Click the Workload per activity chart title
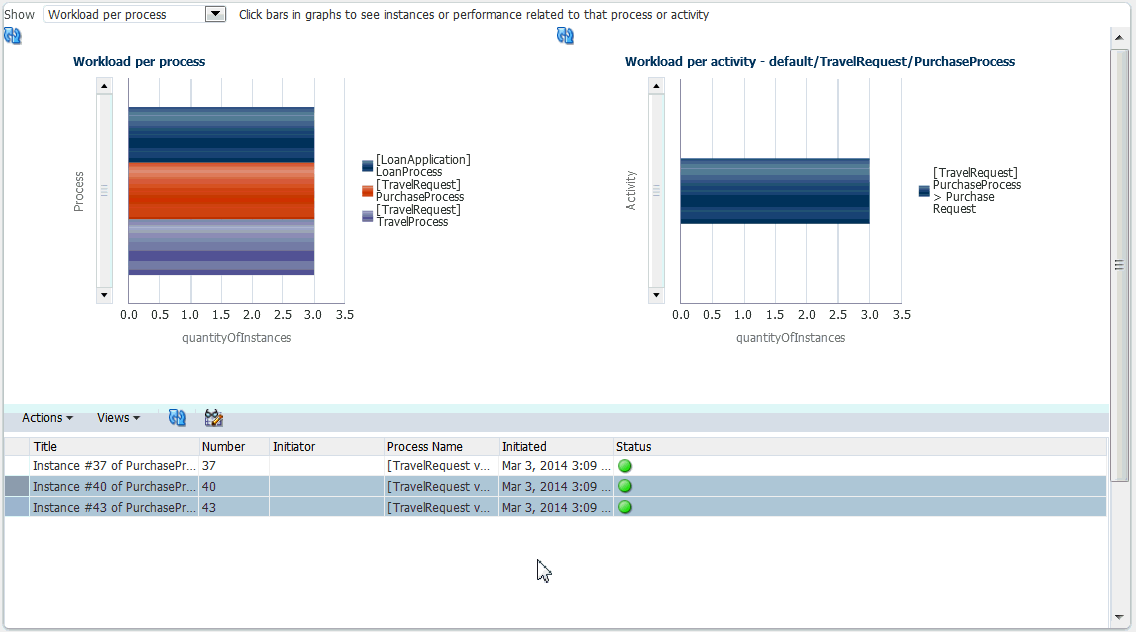1136x632 pixels. point(820,62)
